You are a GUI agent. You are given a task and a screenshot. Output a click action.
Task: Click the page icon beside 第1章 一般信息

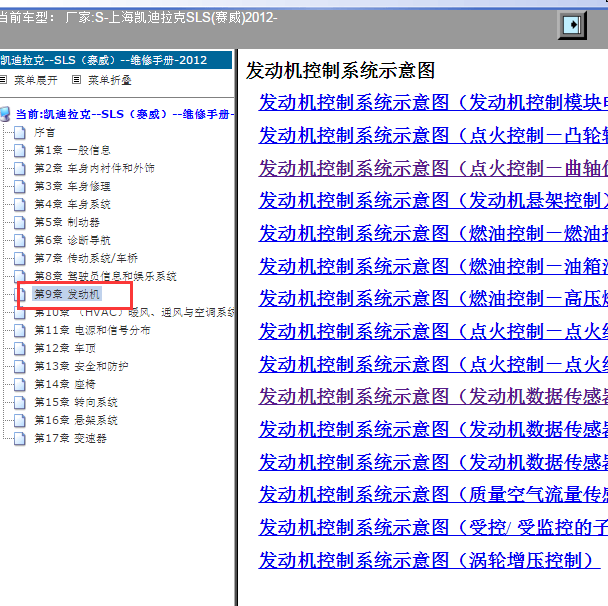coord(19,150)
